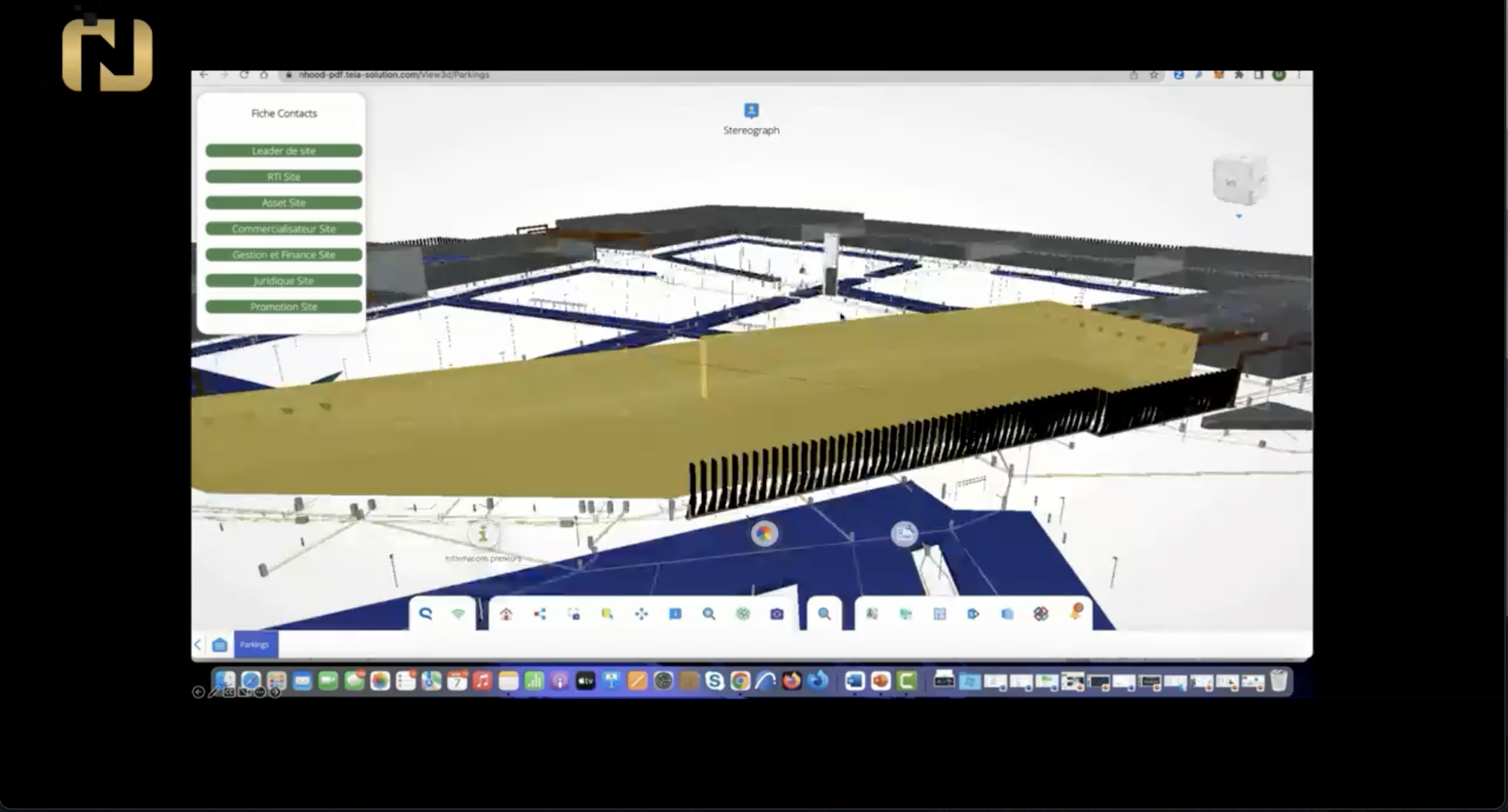Click the green wifi signal icon
Screen dimensions: 1508x812
point(458,614)
